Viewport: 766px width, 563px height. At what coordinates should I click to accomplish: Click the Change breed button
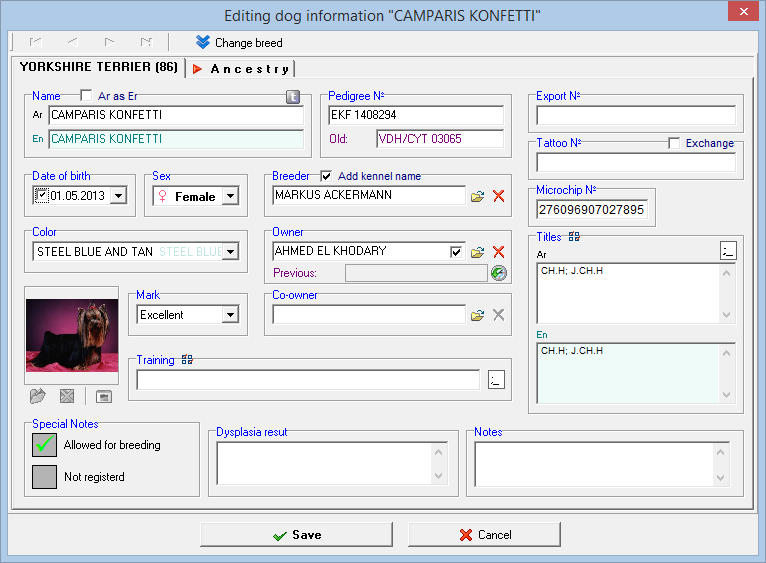coord(239,43)
